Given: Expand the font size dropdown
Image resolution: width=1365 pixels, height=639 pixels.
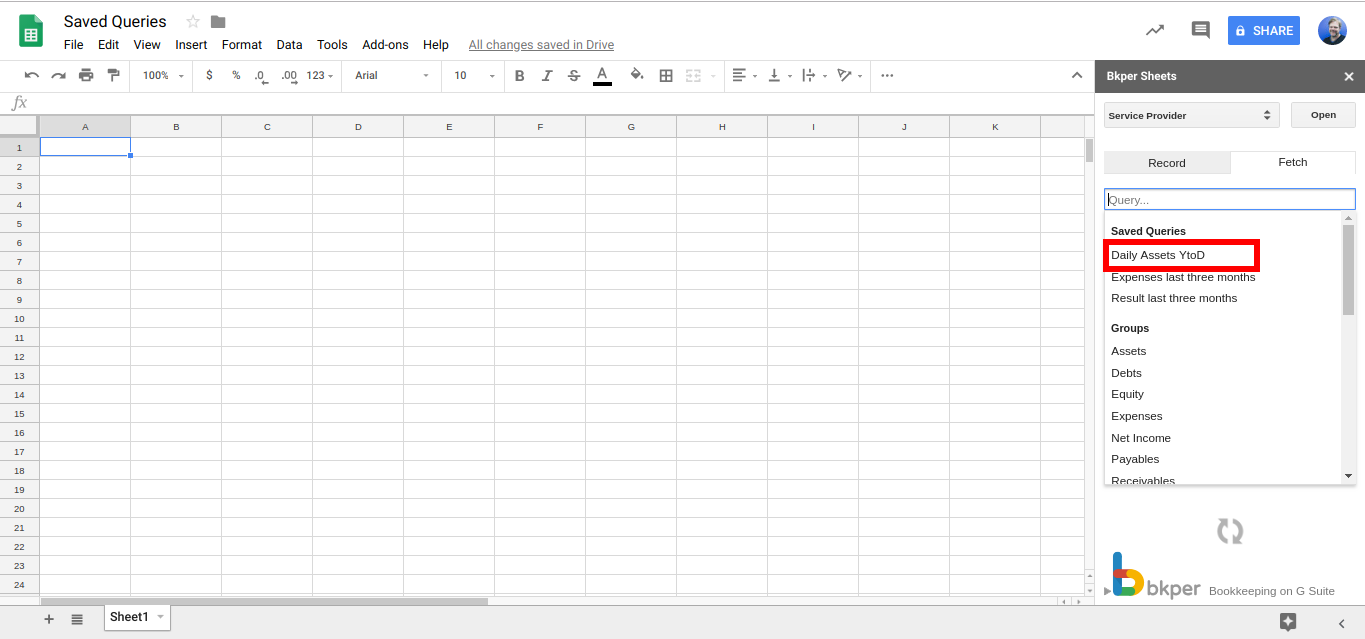Looking at the screenshot, I should tap(490, 75).
